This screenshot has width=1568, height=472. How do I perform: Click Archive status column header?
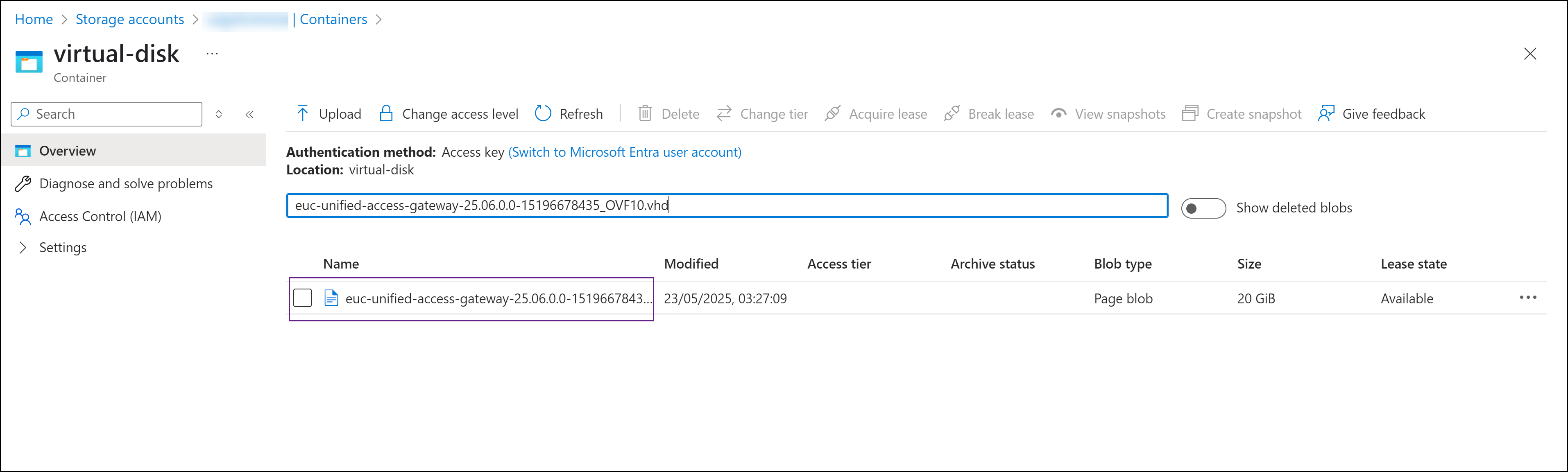pos(992,264)
